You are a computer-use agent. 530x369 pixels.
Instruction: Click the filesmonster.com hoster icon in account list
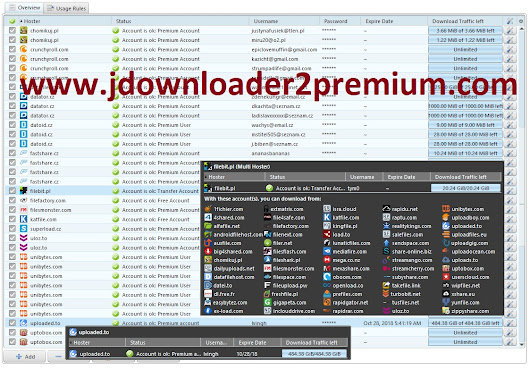click(x=23, y=210)
